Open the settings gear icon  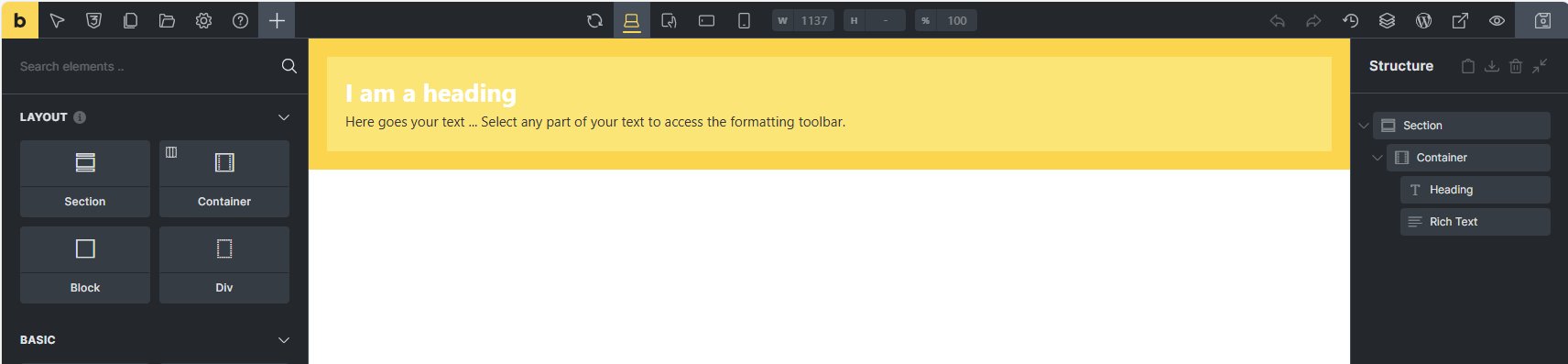(203, 20)
